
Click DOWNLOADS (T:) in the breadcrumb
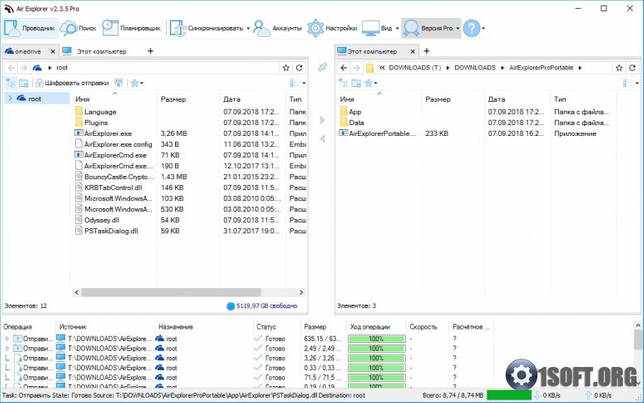pos(414,67)
